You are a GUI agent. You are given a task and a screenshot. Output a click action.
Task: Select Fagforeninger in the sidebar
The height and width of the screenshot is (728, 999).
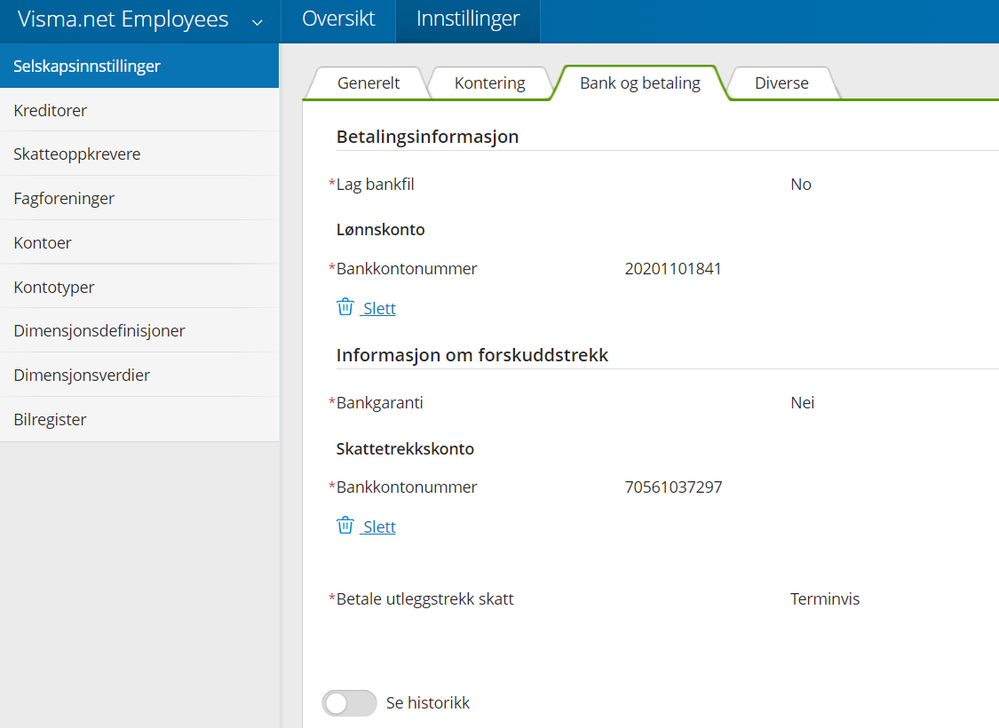point(64,198)
